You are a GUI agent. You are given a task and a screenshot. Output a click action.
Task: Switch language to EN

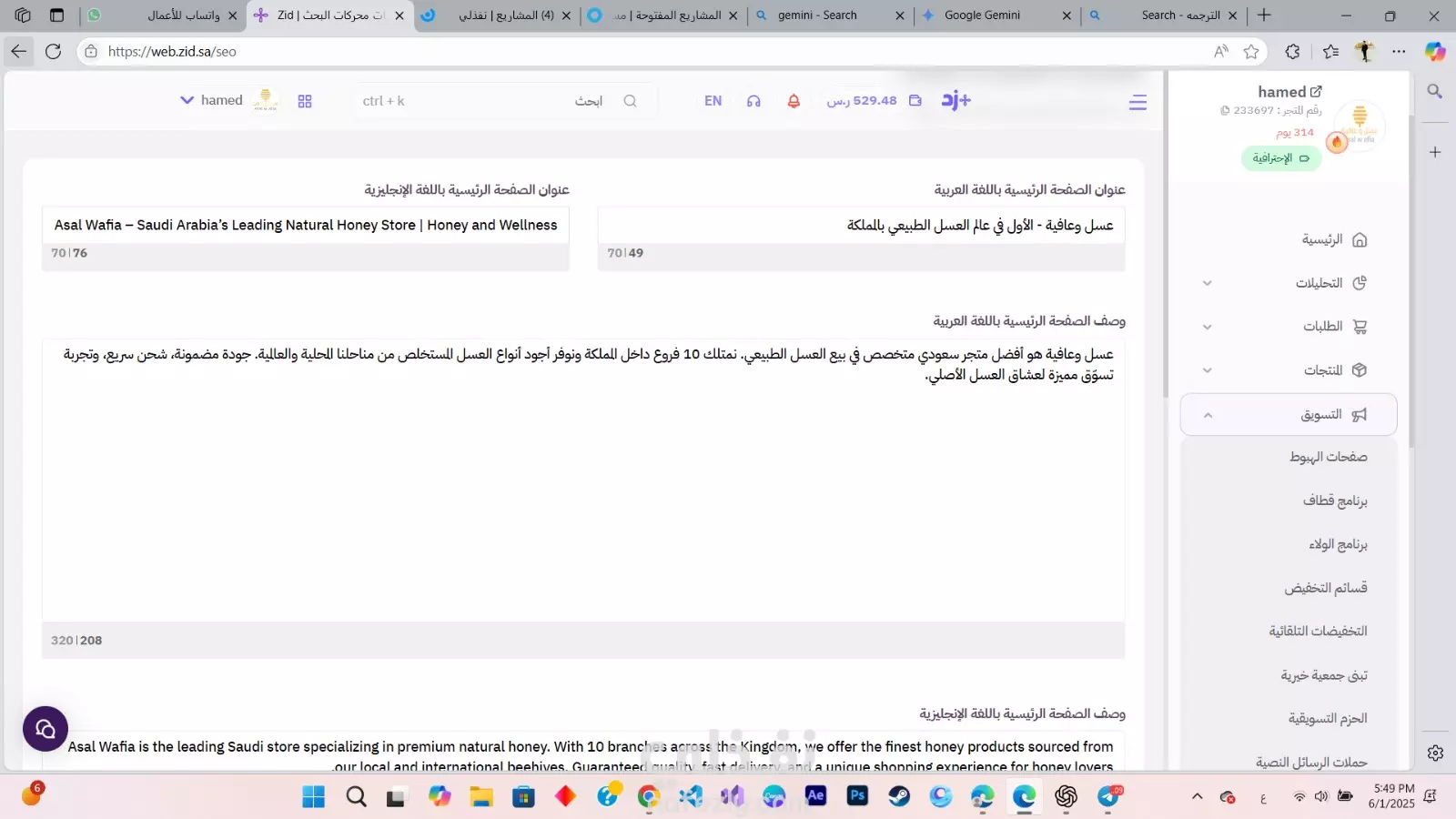tap(713, 100)
